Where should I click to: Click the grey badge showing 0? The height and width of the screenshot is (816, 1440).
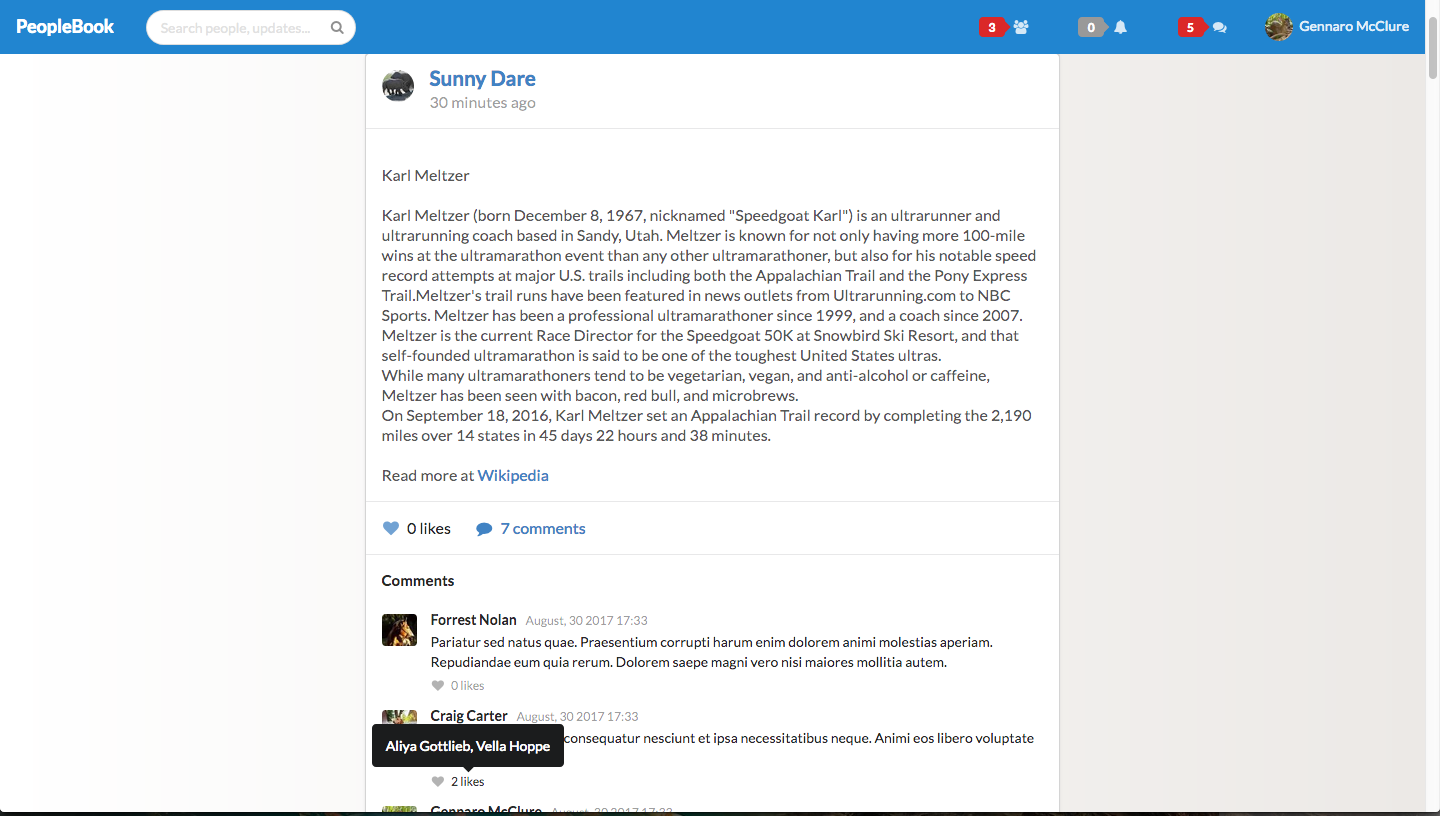[x=1092, y=28]
